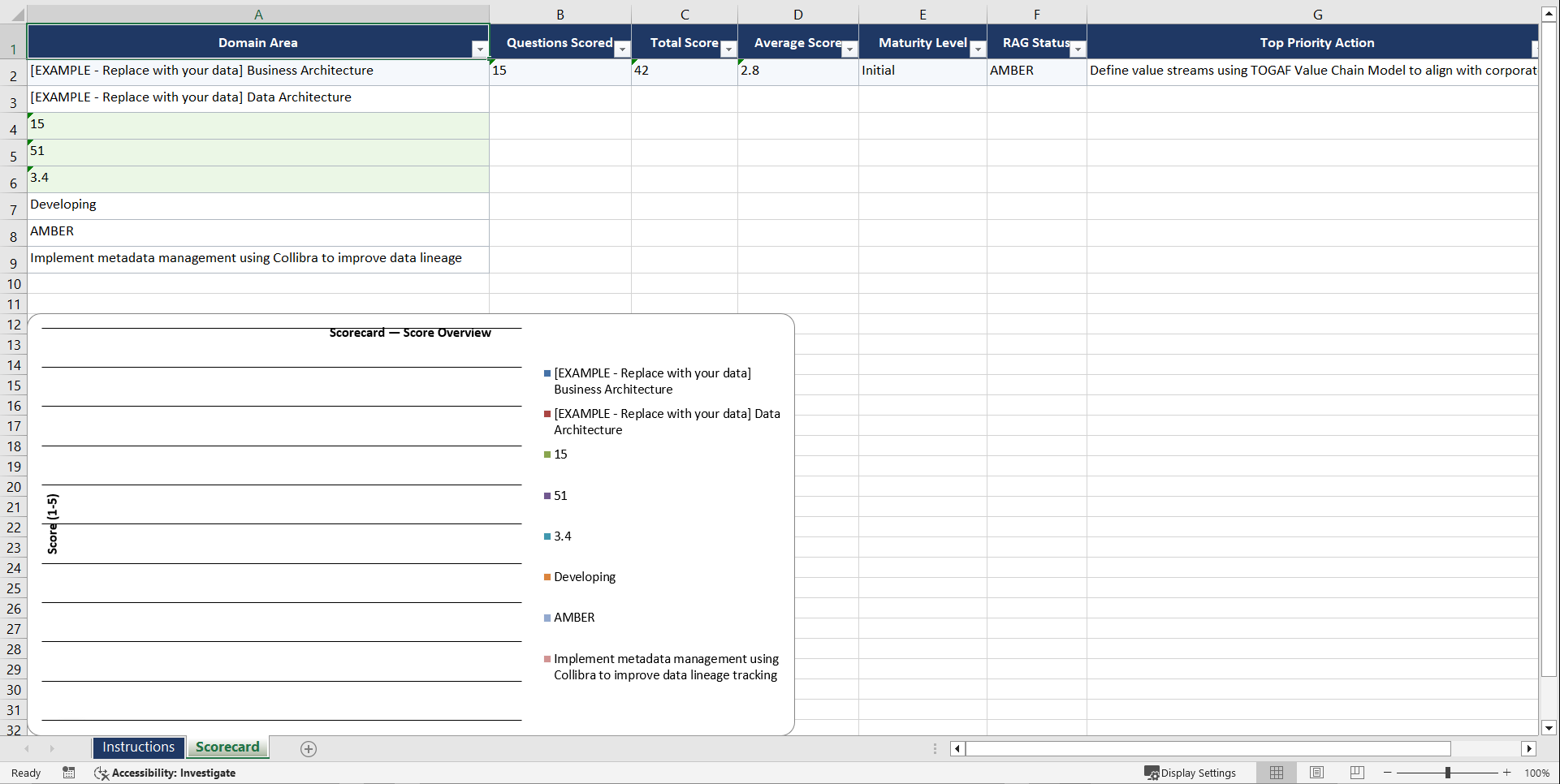
Task: Click the zoom out minus icon
Action: point(1387,773)
